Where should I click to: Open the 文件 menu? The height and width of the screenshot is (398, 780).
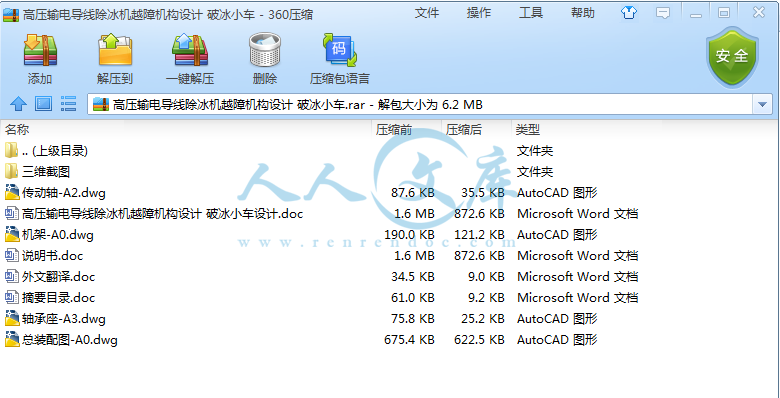pyautogui.click(x=427, y=13)
